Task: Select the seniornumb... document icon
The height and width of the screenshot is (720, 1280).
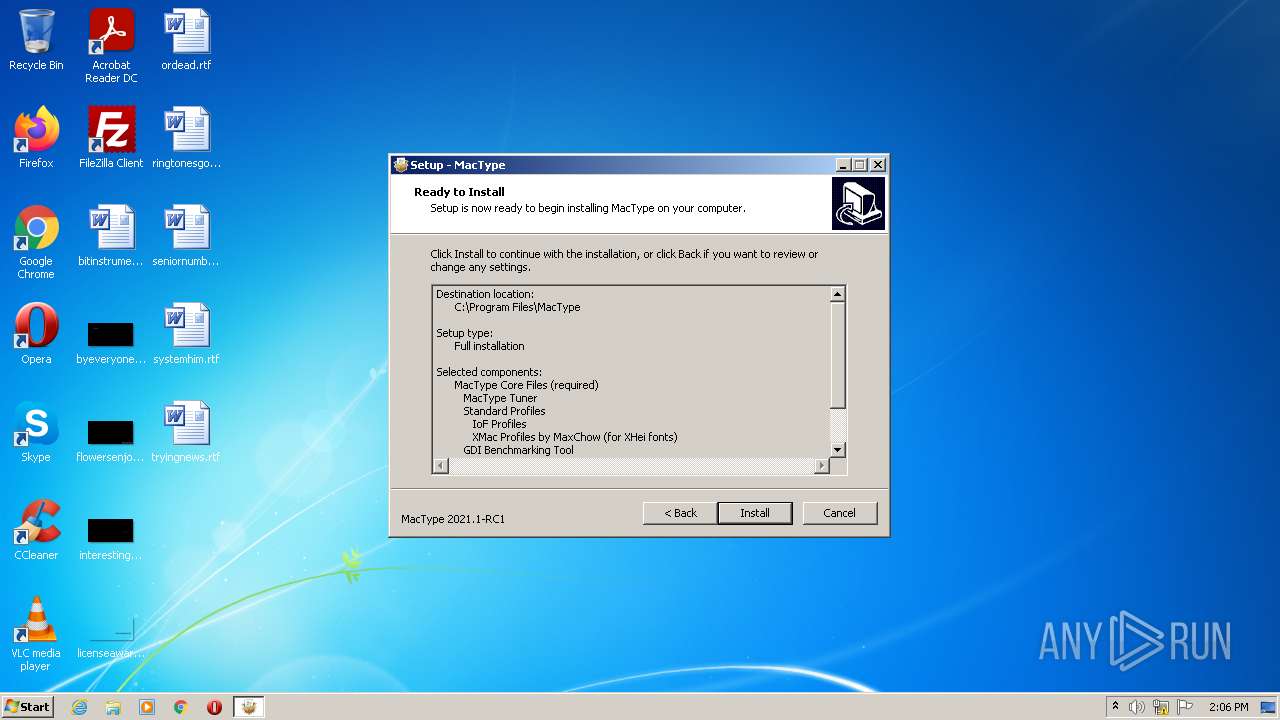Action: pyautogui.click(x=186, y=236)
